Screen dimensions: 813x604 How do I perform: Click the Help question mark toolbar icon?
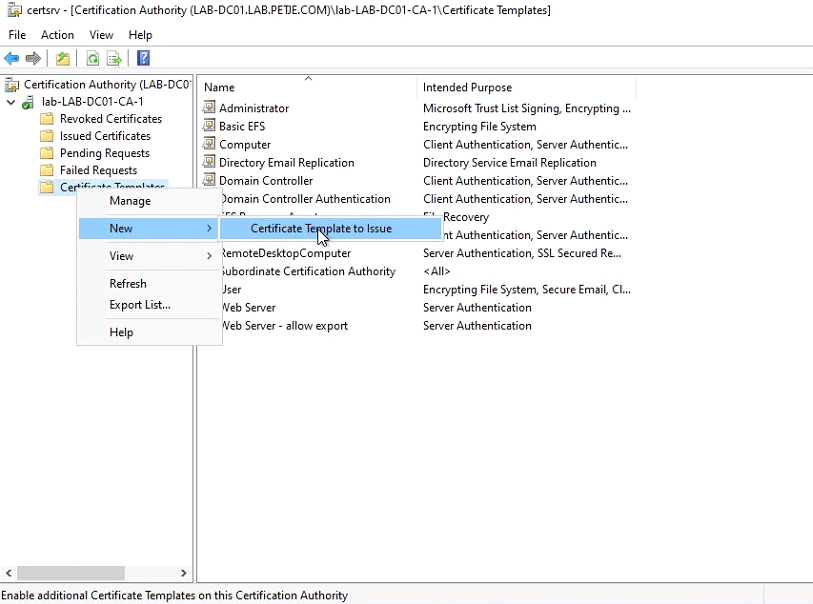point(143,59)
